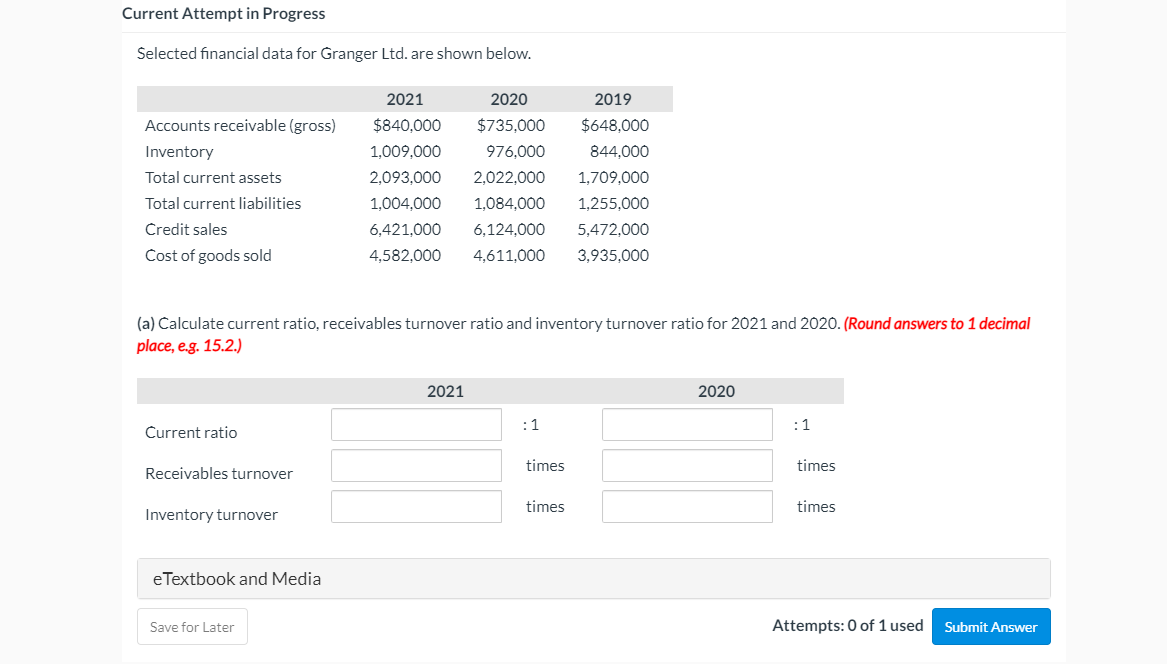Viewport: 1167px width, 664px height.
Task: Click the Current ratio label in answer table
Action: pos(191,432)
